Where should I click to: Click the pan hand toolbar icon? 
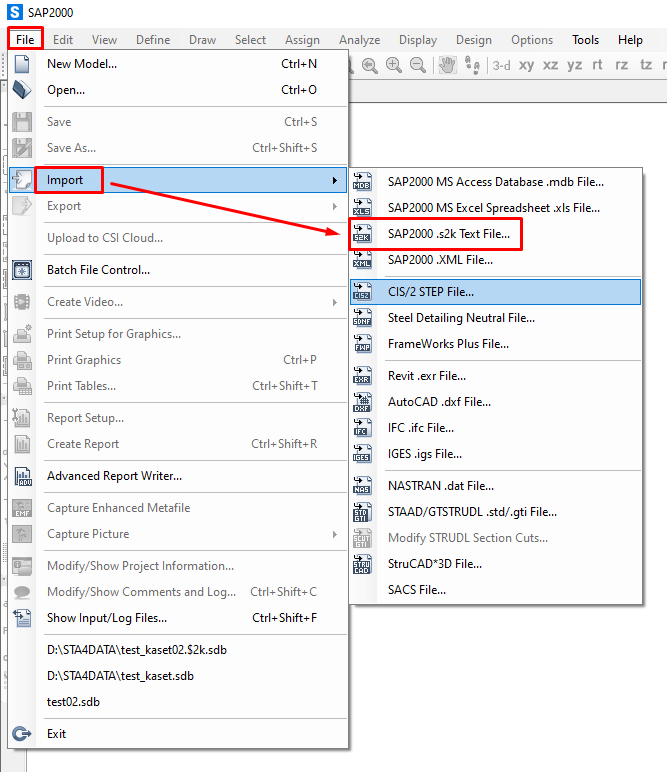[447, 65]
